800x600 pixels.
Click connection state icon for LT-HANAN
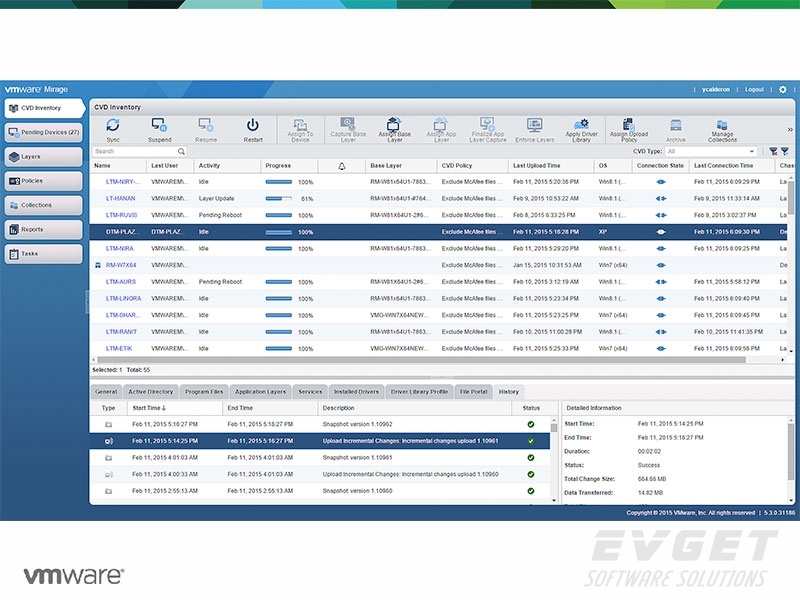coord(661,198)
